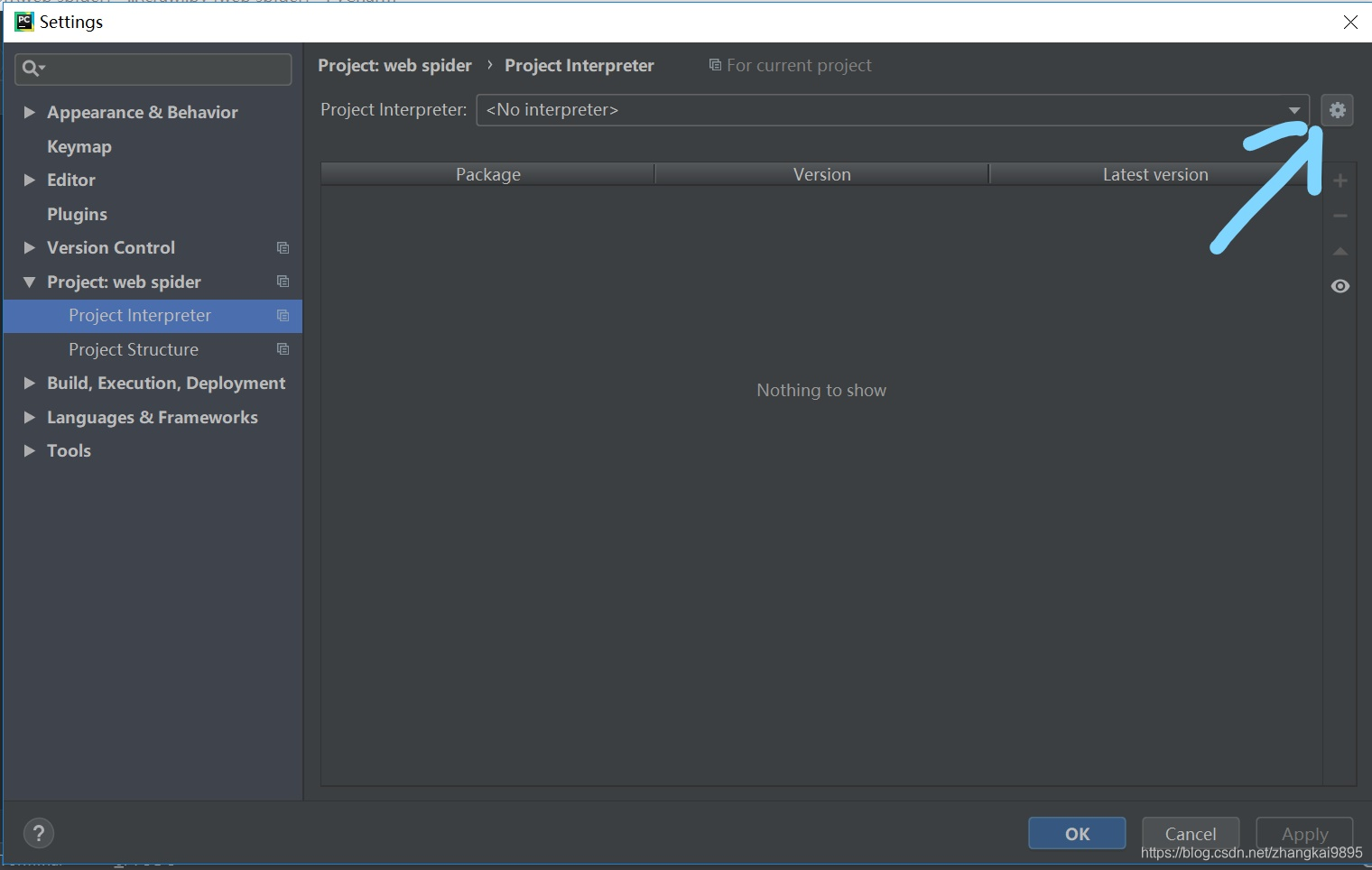The height and width of the screenshot is (870, 1372).
Task: Collapse the Project: web spider section
Action: point(29,282)
